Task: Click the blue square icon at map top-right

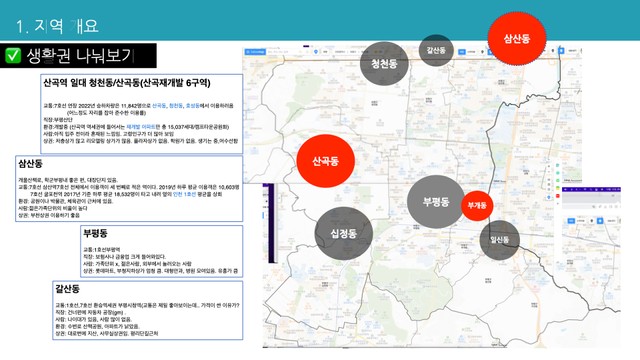Action: tap(561, 51)
